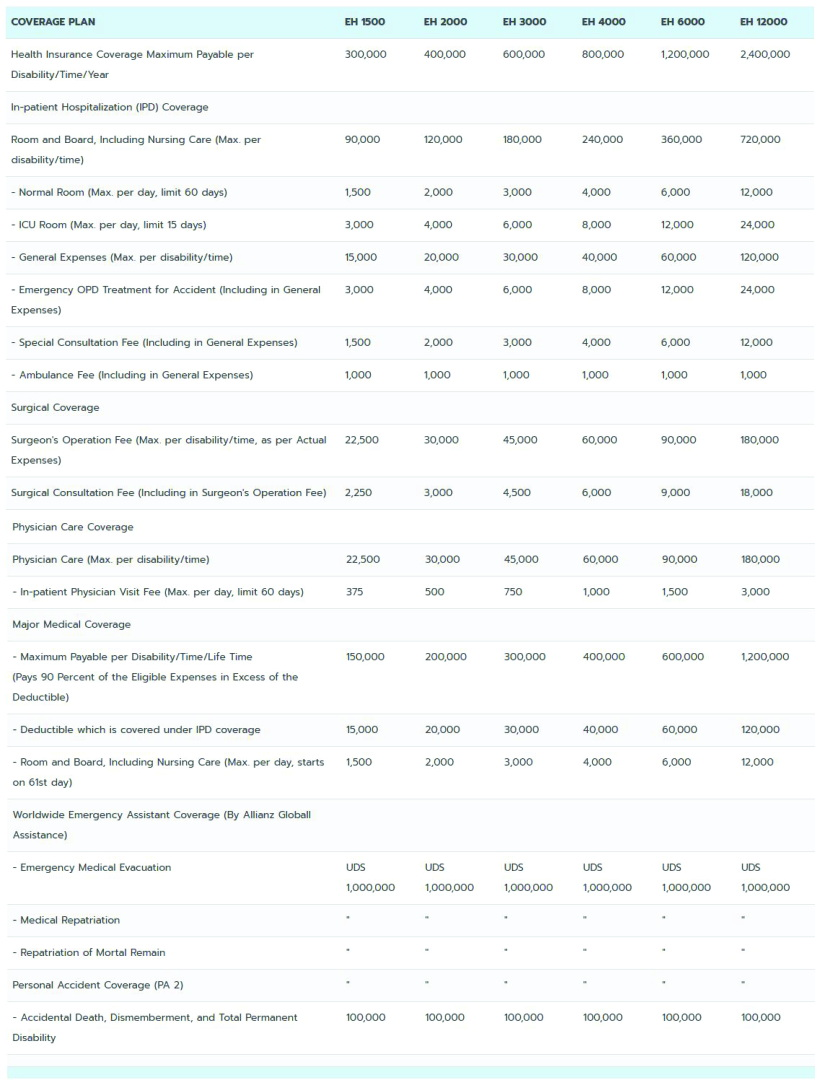Click the EH 6000 column header
Viewport: 822px width, 1080px height.
[x=681, y=22]
